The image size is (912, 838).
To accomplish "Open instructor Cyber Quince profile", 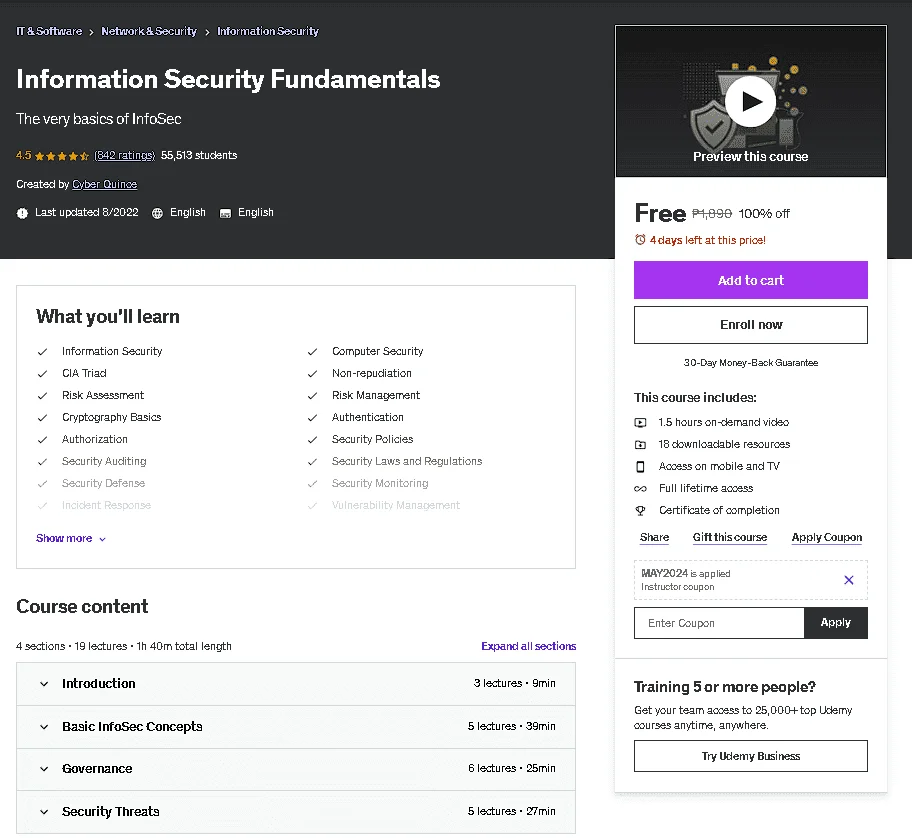I will [105, 184].
